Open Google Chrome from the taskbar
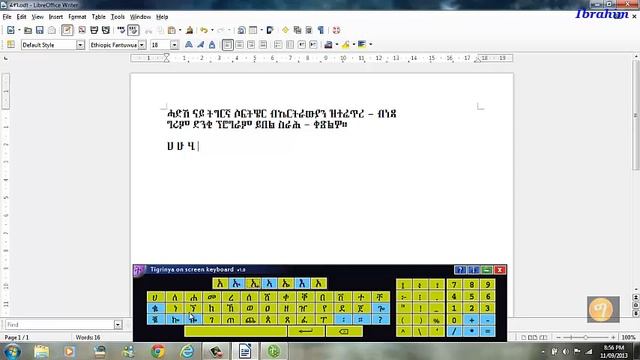The image size is (640, 360). point(158,351)
